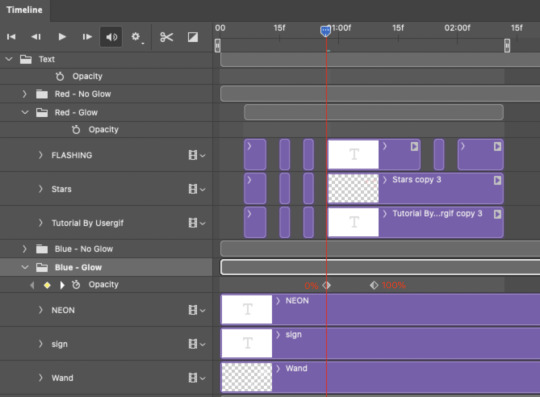Select the Wand clip thumbnail
Screen dimensions: 540x397
(247, 377)
